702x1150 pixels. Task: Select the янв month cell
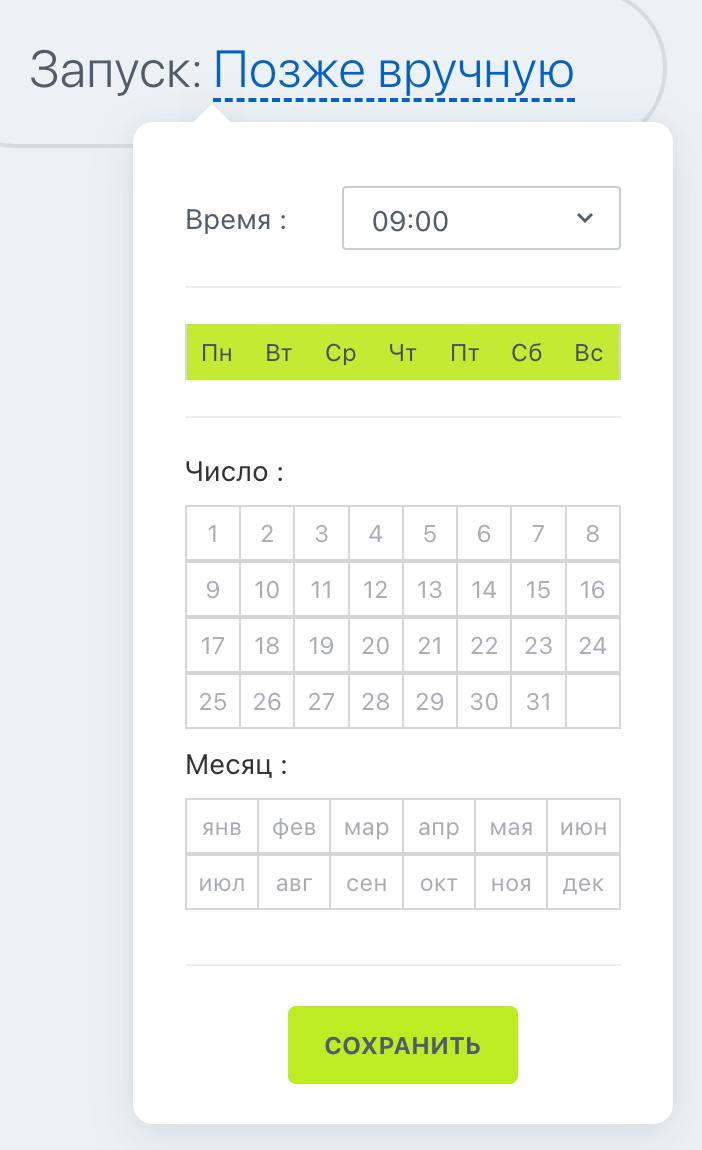pyautogui.click(x=221, y=828)
